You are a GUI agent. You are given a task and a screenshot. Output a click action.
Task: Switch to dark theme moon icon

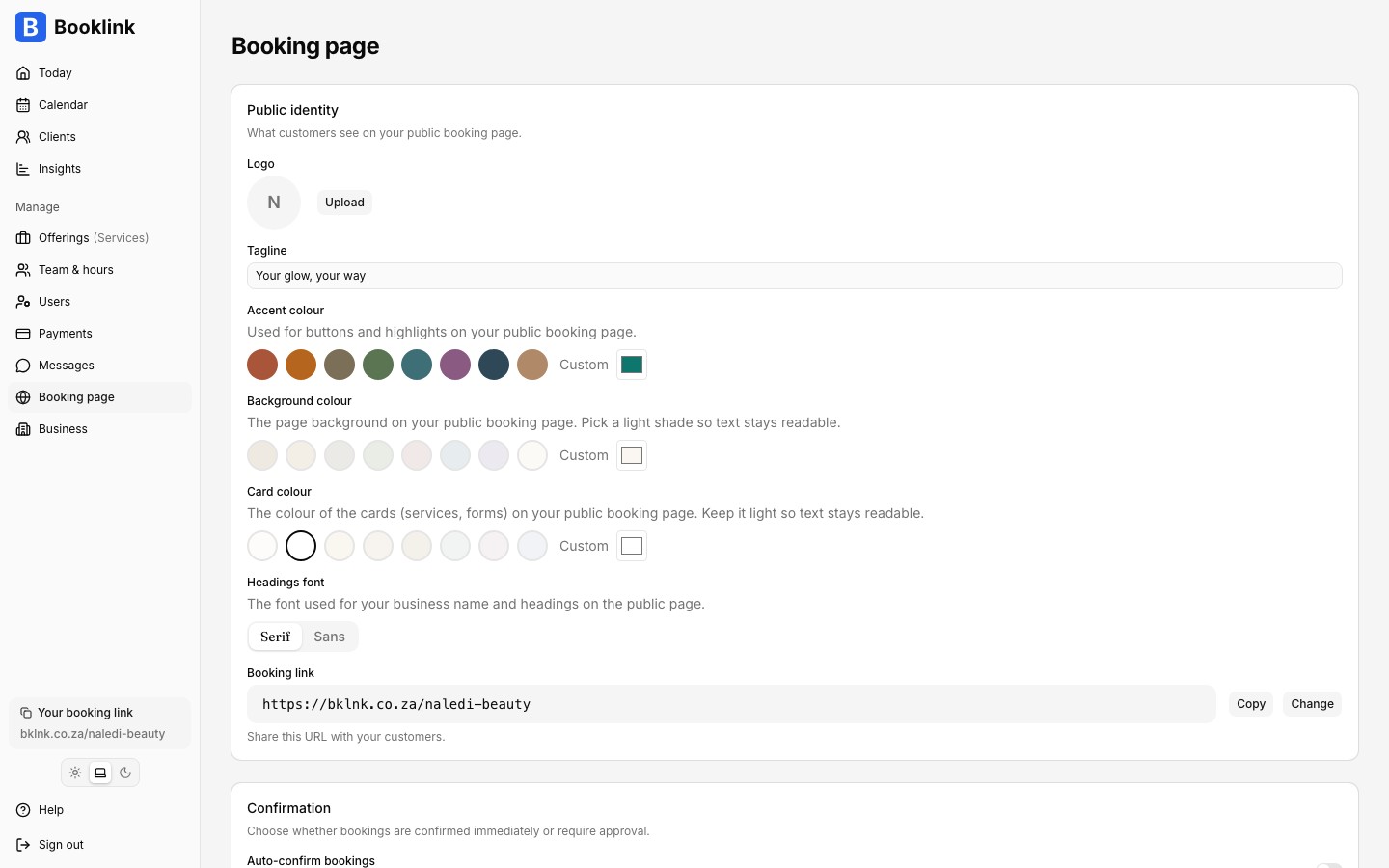[125, 773]
